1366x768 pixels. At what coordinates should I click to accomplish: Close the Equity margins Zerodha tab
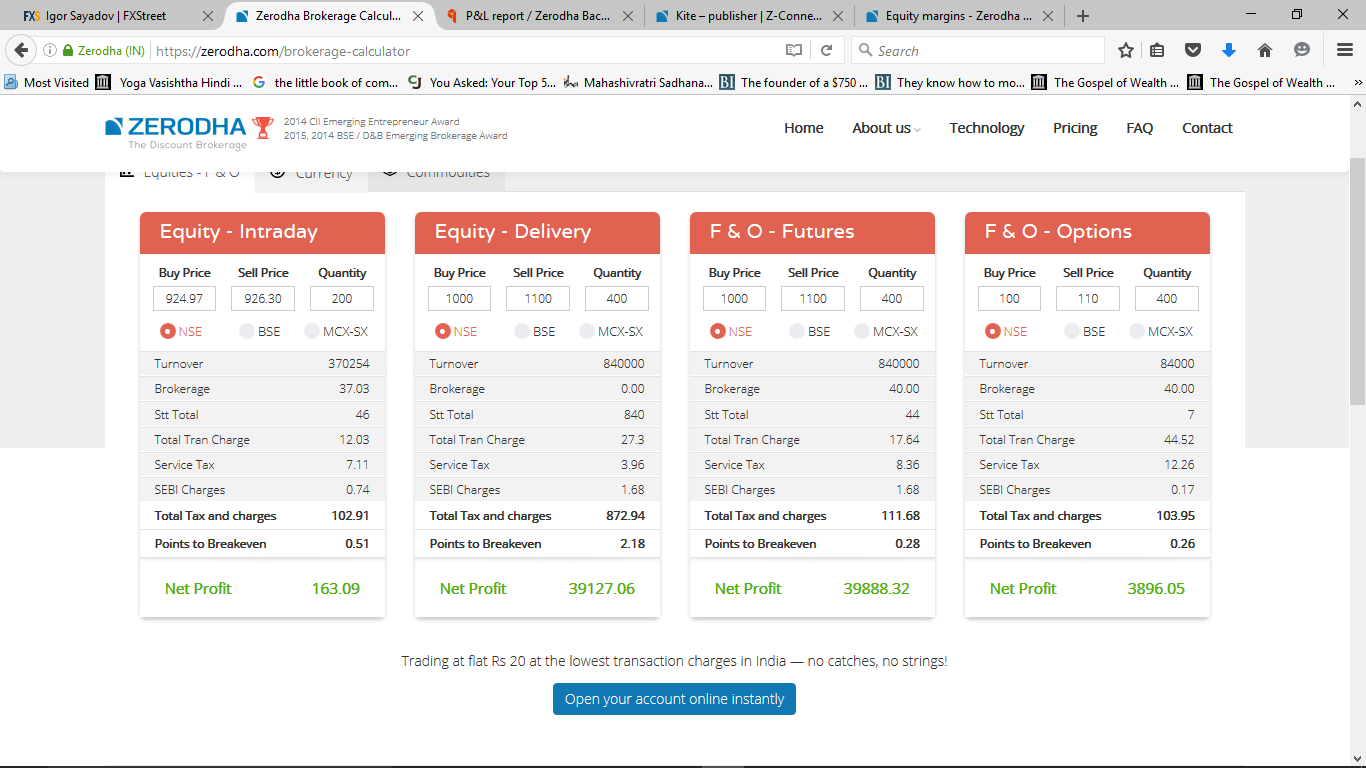(1048, 16)
